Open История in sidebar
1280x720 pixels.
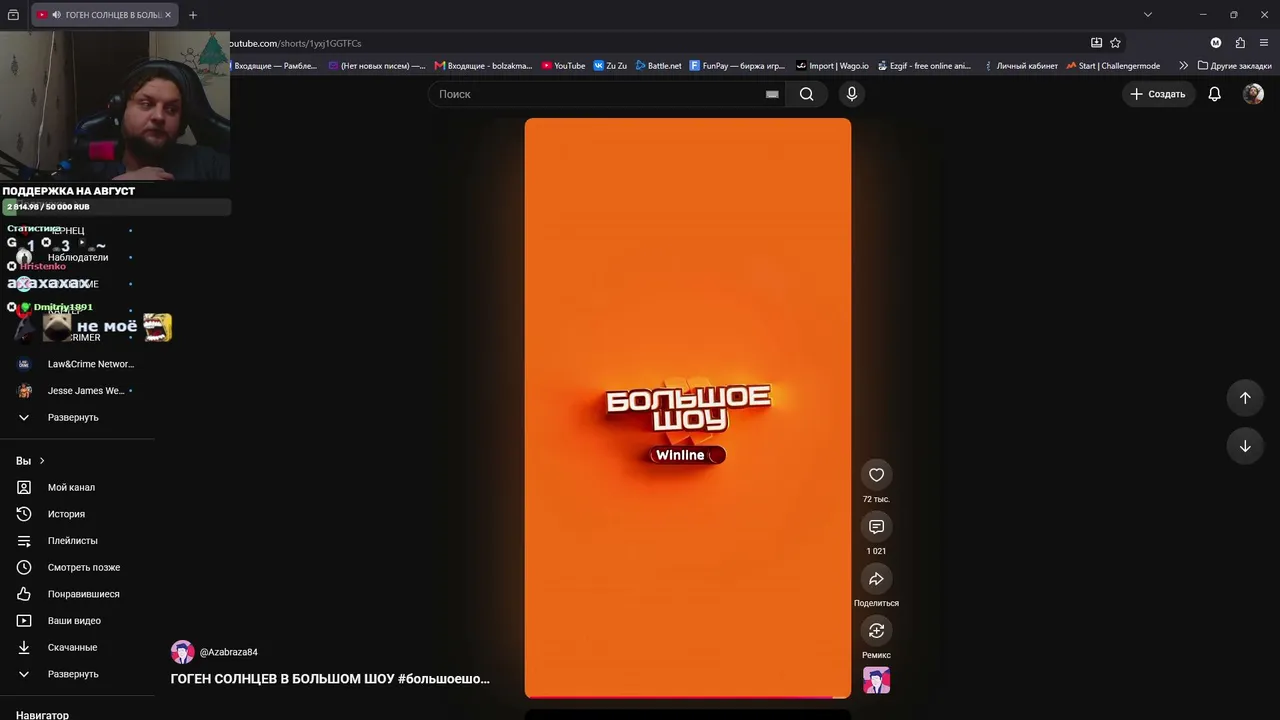[66, 514]
